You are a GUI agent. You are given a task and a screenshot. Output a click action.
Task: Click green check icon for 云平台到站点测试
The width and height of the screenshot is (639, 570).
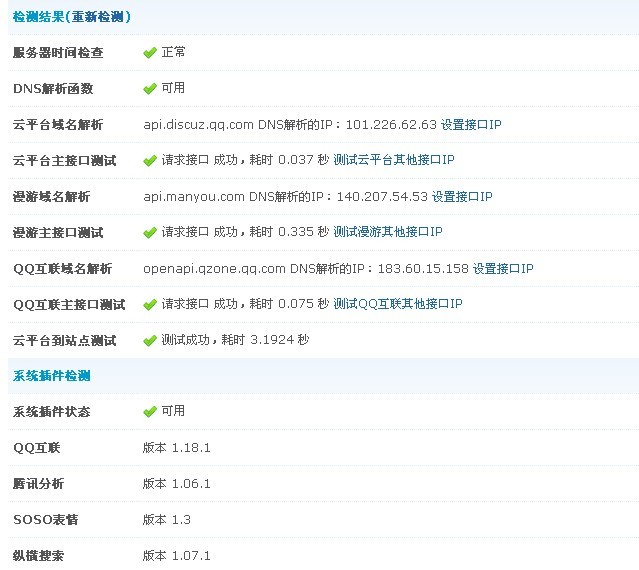tap(150, 341)
